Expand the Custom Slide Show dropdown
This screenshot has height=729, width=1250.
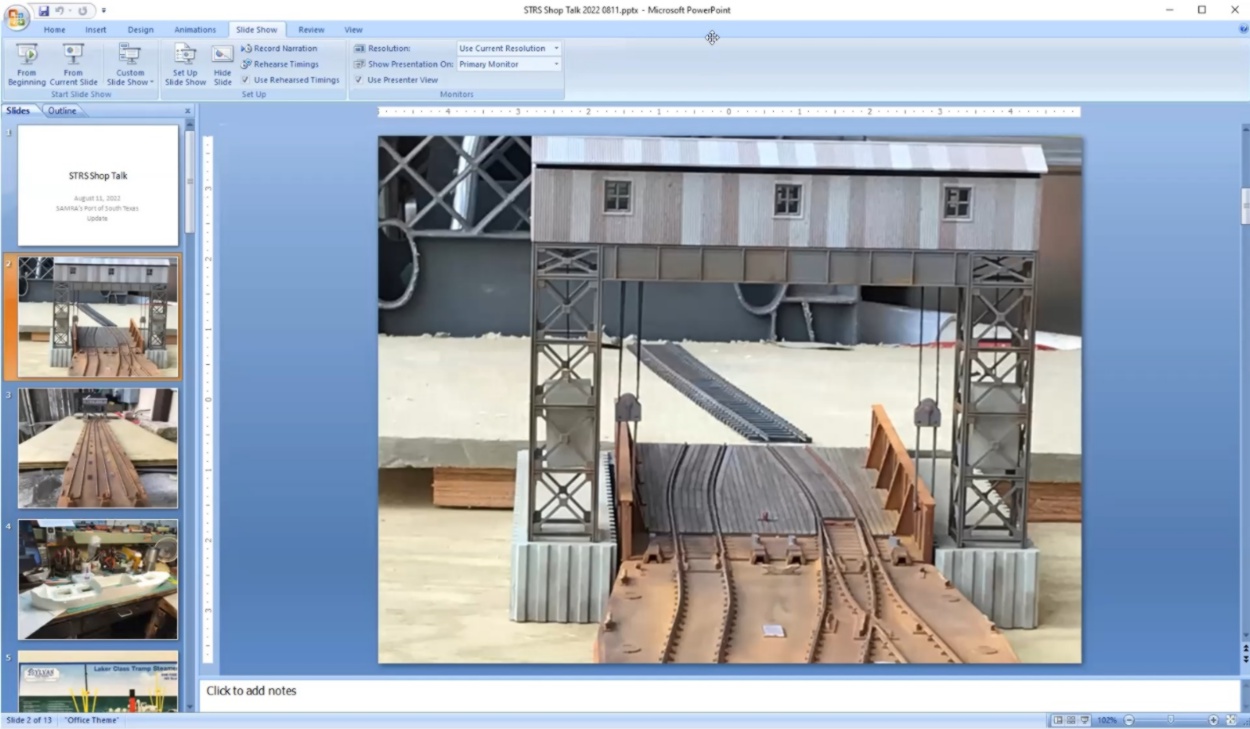tap(130, 64)
